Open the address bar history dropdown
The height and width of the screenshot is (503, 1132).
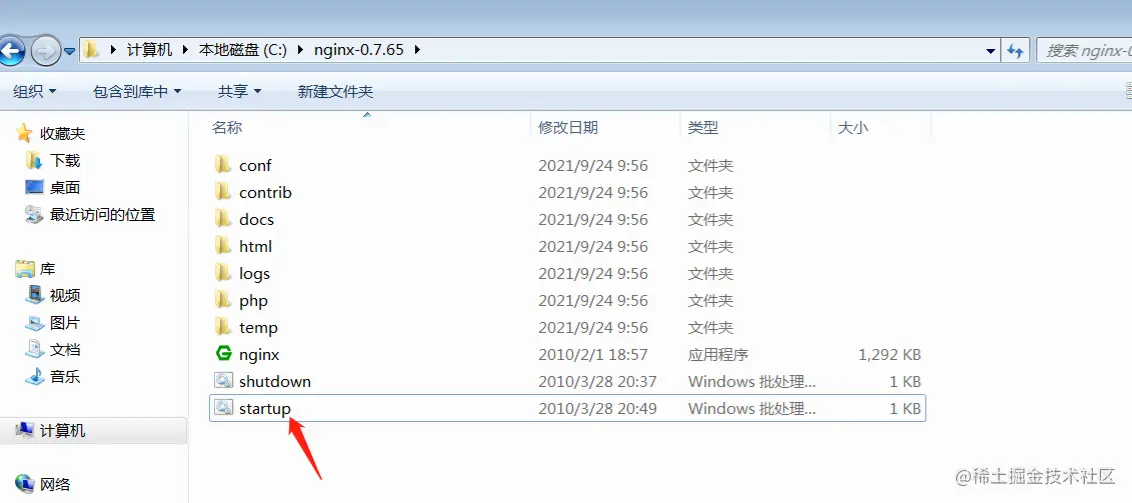click(990, 51)
